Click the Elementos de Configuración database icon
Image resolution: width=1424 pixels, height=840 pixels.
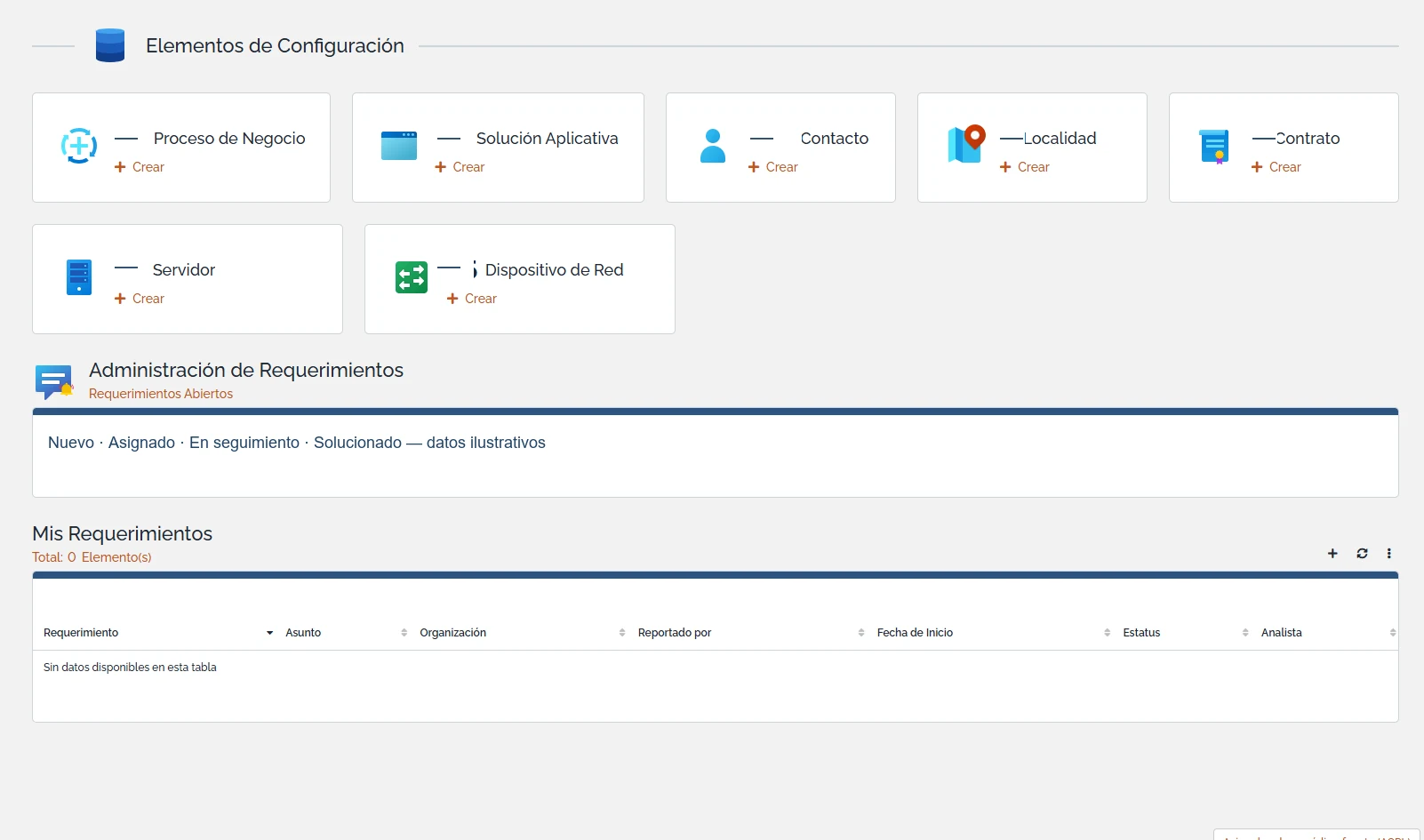coord(110,45)
